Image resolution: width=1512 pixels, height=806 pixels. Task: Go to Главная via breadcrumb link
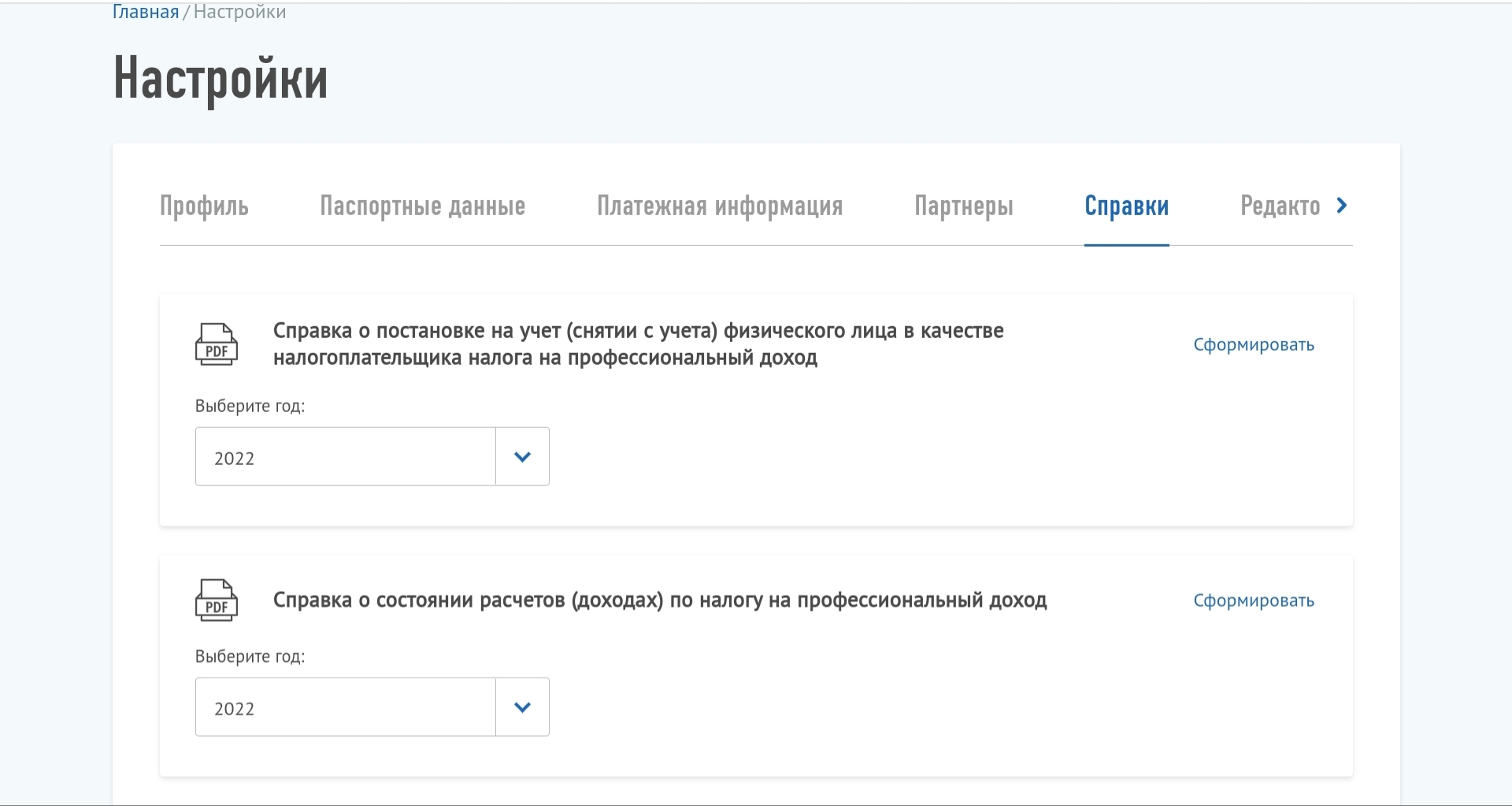(x=146, y=12)
